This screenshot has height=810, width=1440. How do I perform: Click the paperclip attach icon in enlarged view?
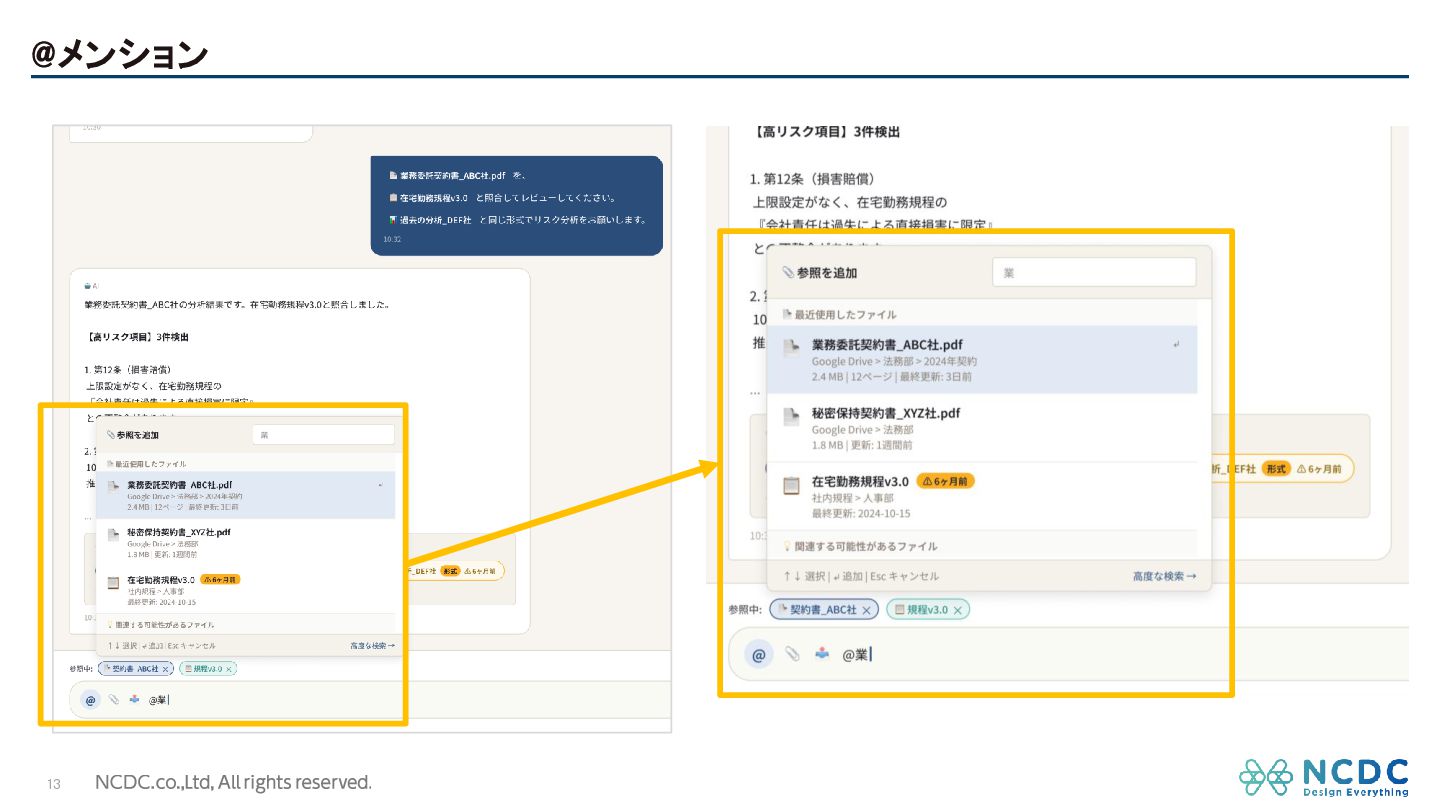click(x=792, y=654)
